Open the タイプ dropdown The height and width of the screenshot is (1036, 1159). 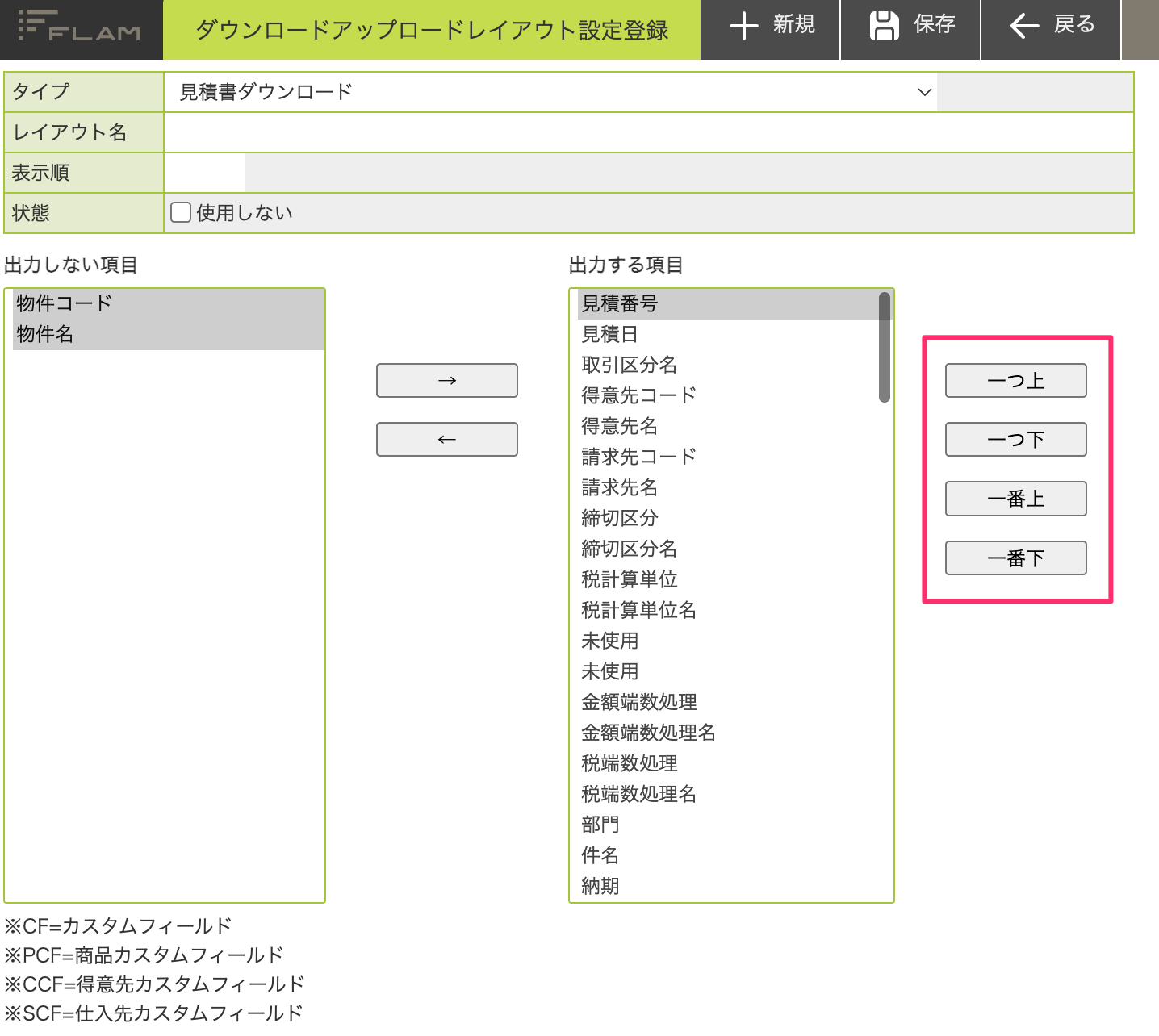(x=550, y=92)
